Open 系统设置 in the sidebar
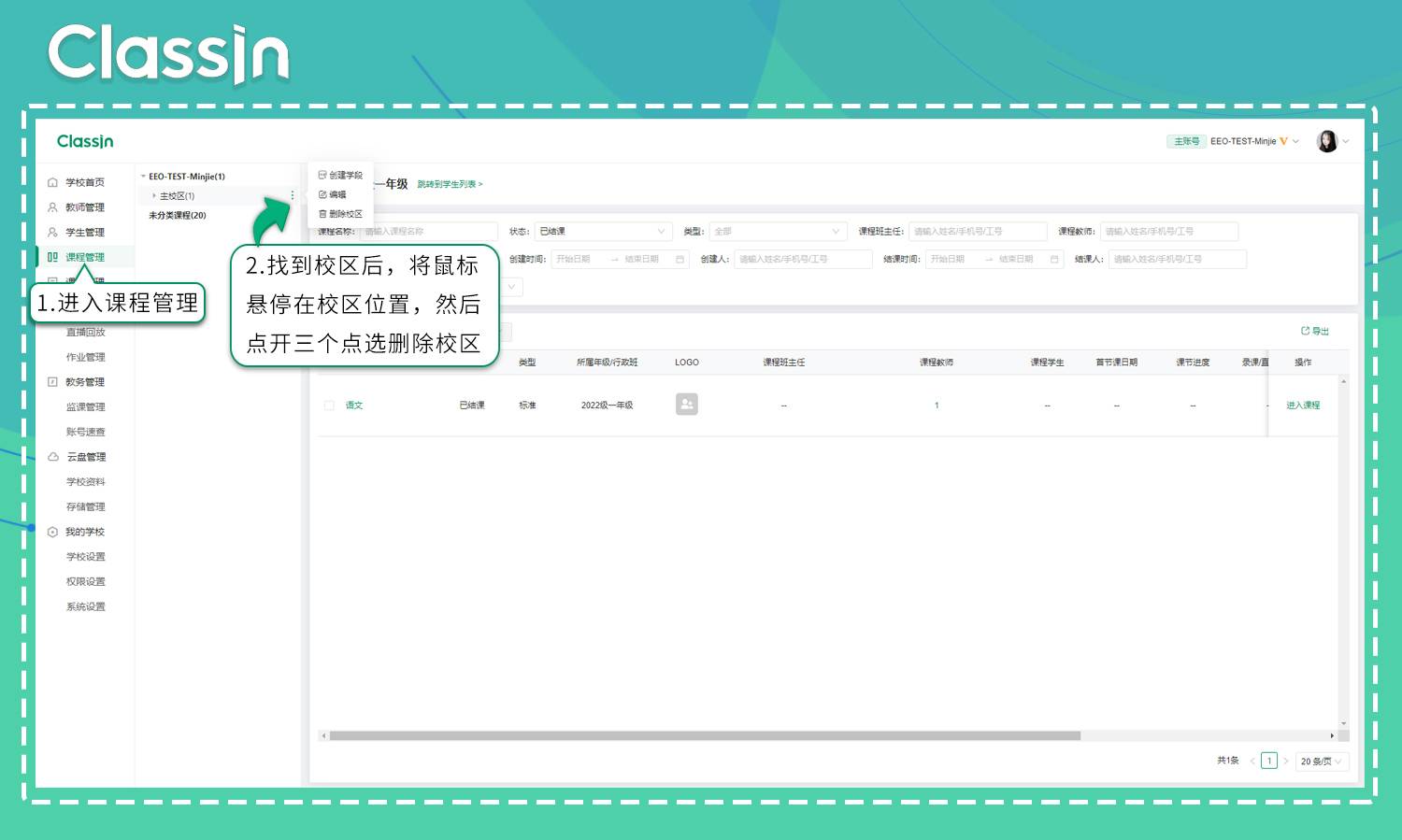1402x840 pixels. pyautogui.click(x=86, y=606)
